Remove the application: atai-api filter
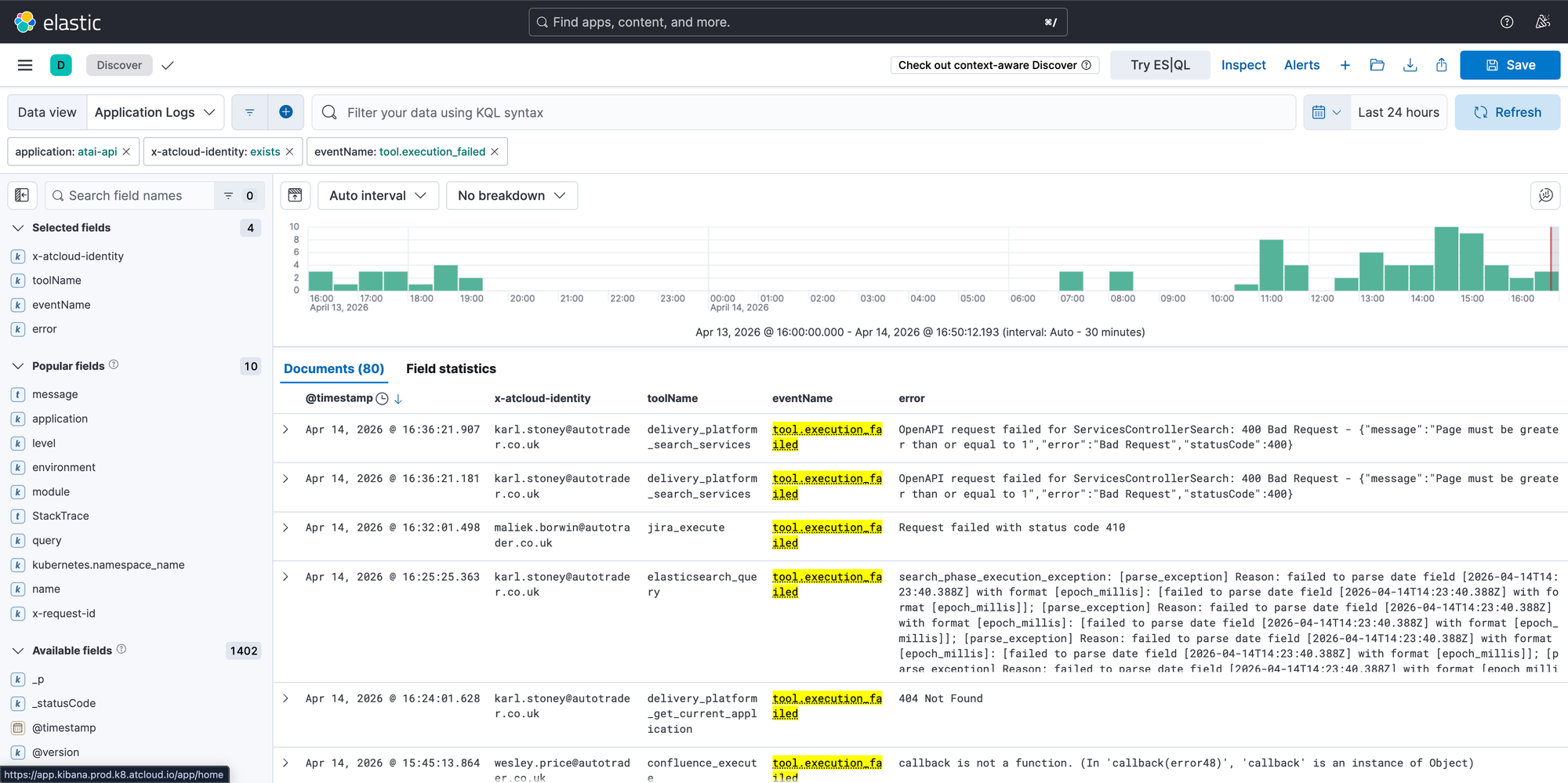 point(126,151)
